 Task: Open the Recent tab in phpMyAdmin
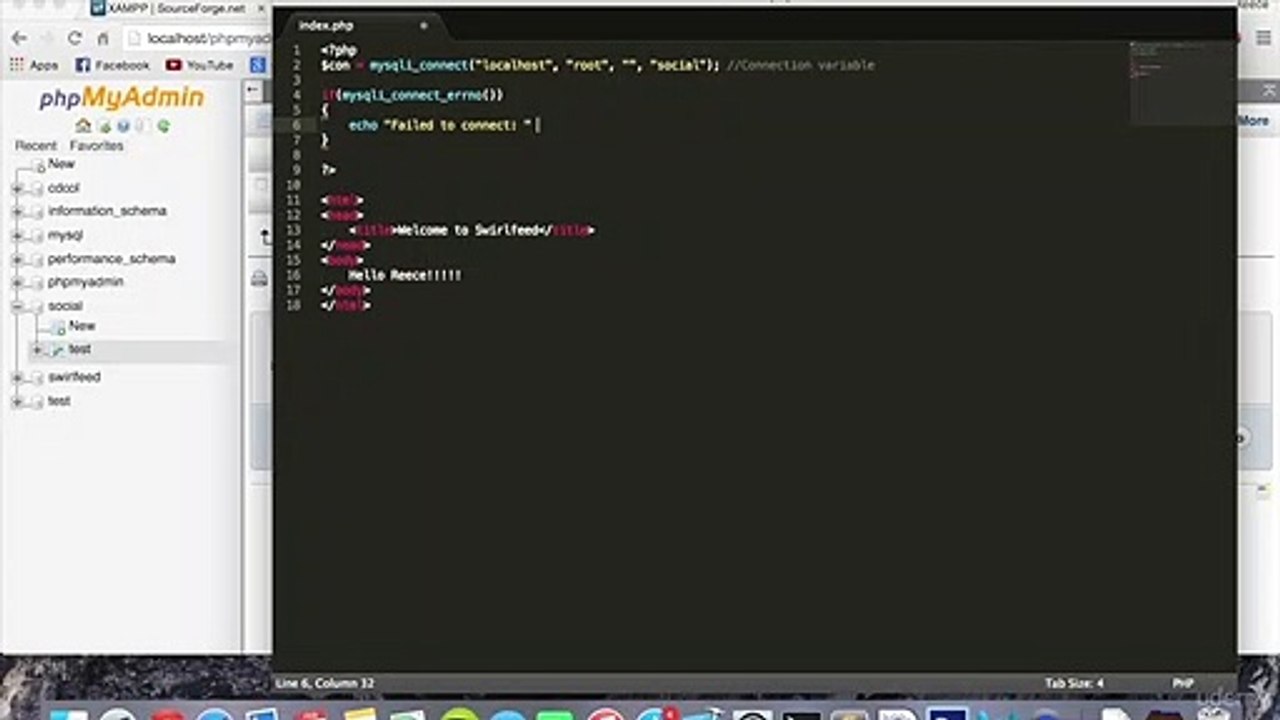(x=36, y=146)
